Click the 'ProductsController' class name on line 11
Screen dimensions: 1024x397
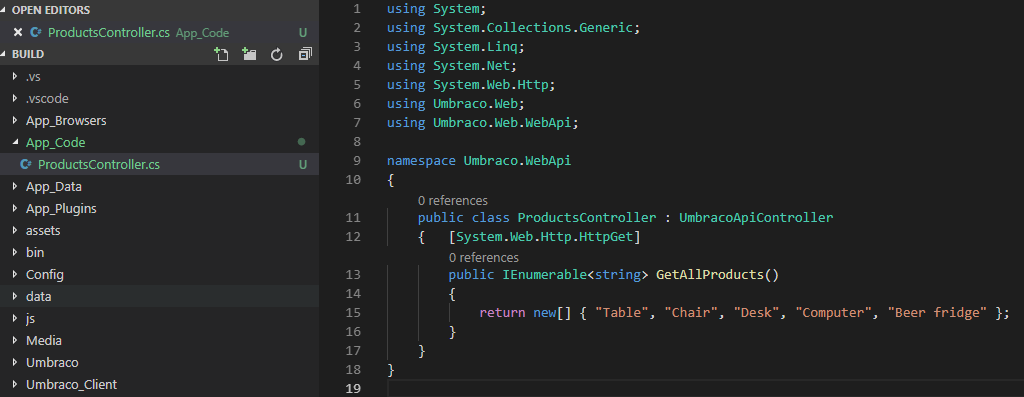coord(586,217)
